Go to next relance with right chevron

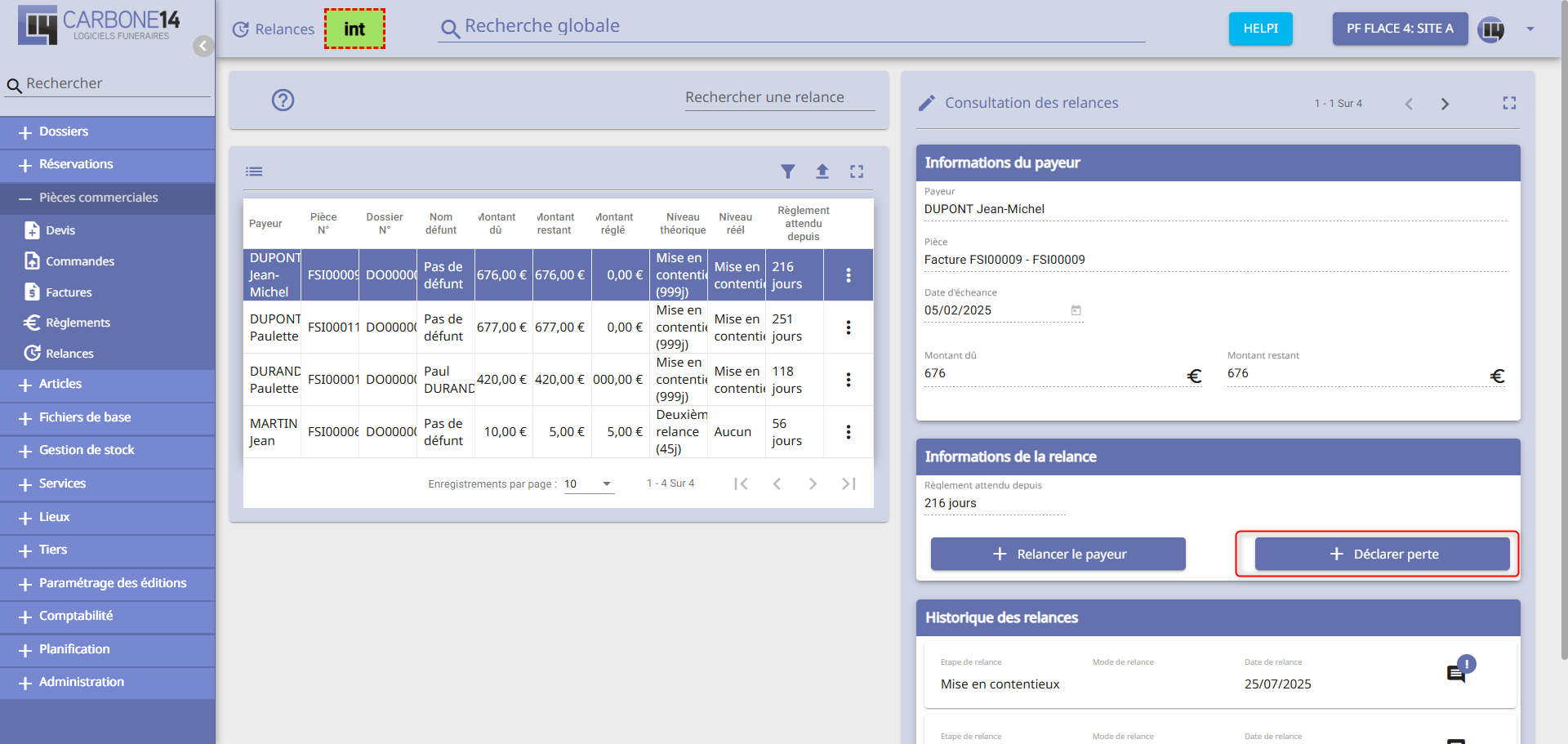pos(1445,104)
